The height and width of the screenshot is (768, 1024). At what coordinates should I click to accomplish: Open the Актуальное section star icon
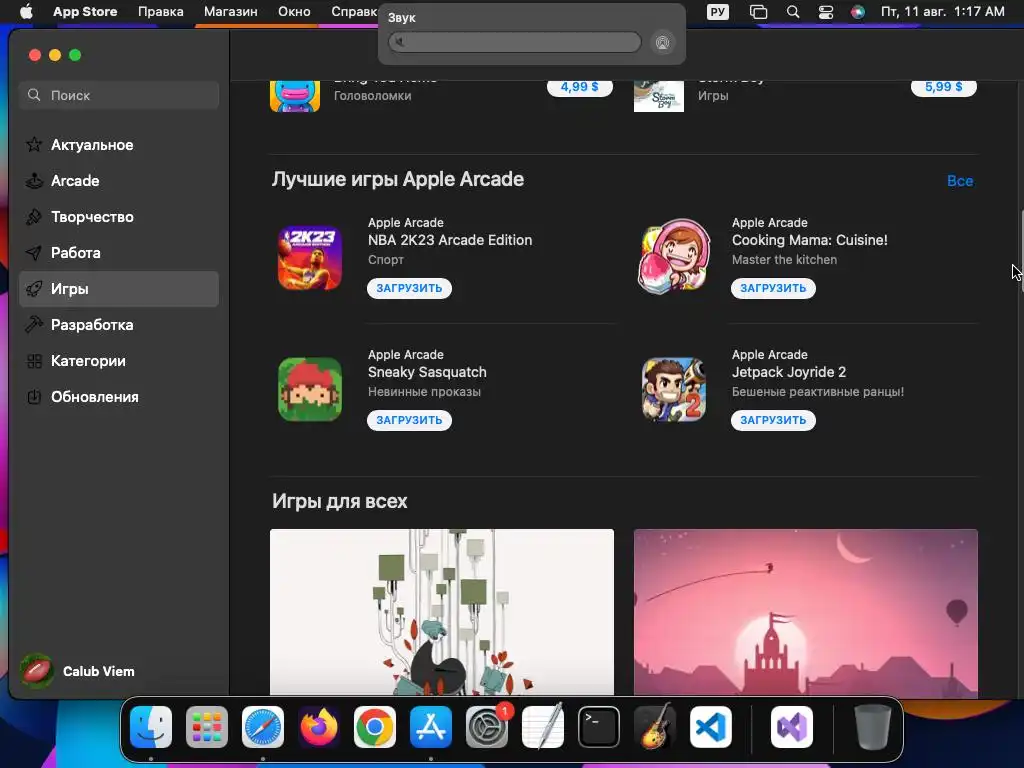[34, 144]
